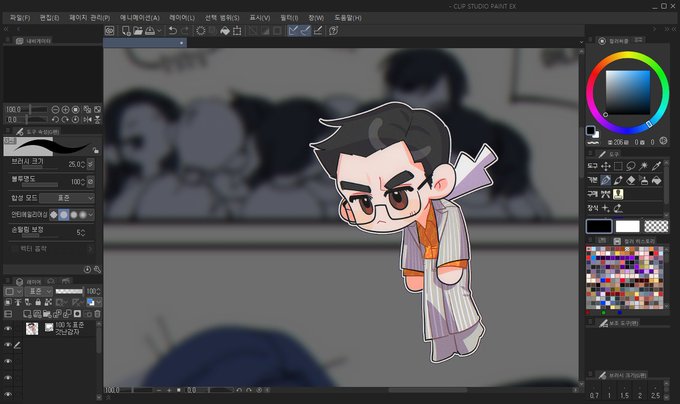
Task: Select the second 안티에일리어싱 option
Action: (x=63, y=215)
